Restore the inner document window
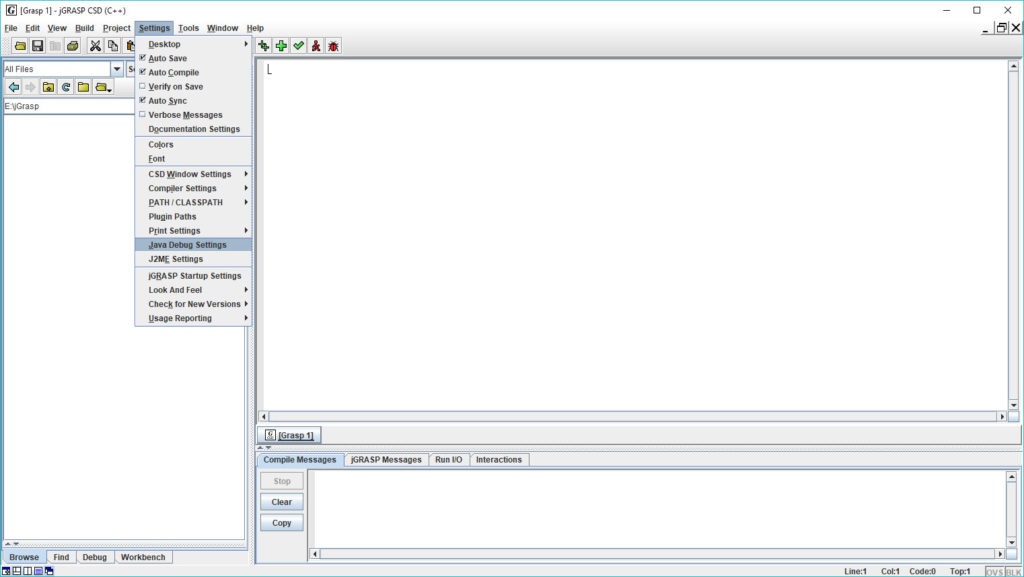 [1000, 28]
